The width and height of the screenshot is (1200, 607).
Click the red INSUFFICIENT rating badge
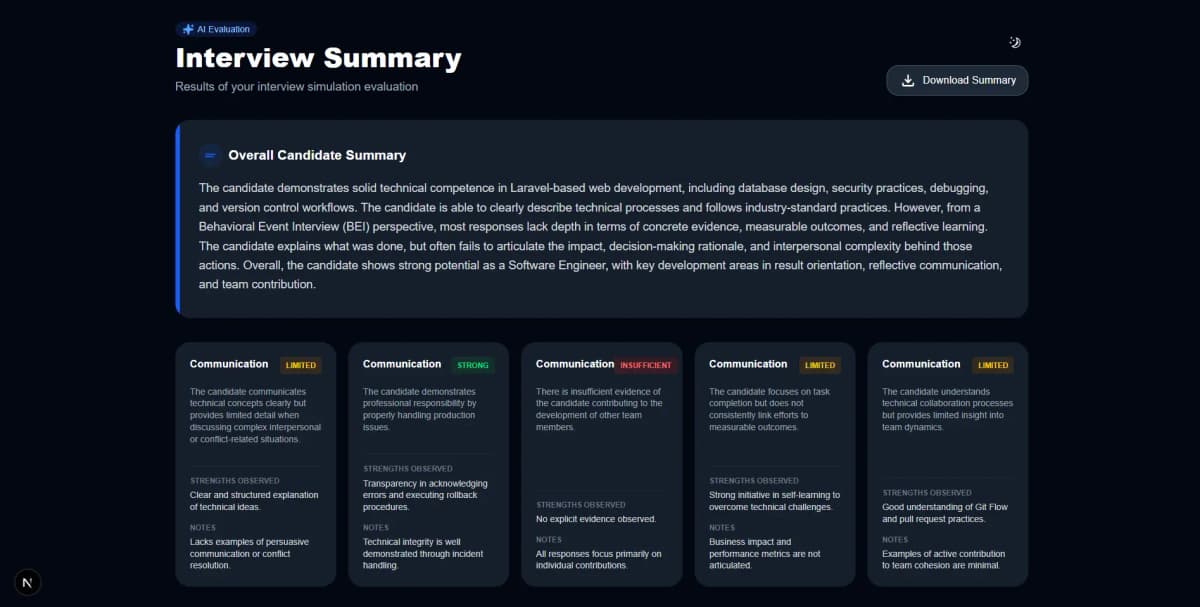pyautogui.click(x=645, y=365)
